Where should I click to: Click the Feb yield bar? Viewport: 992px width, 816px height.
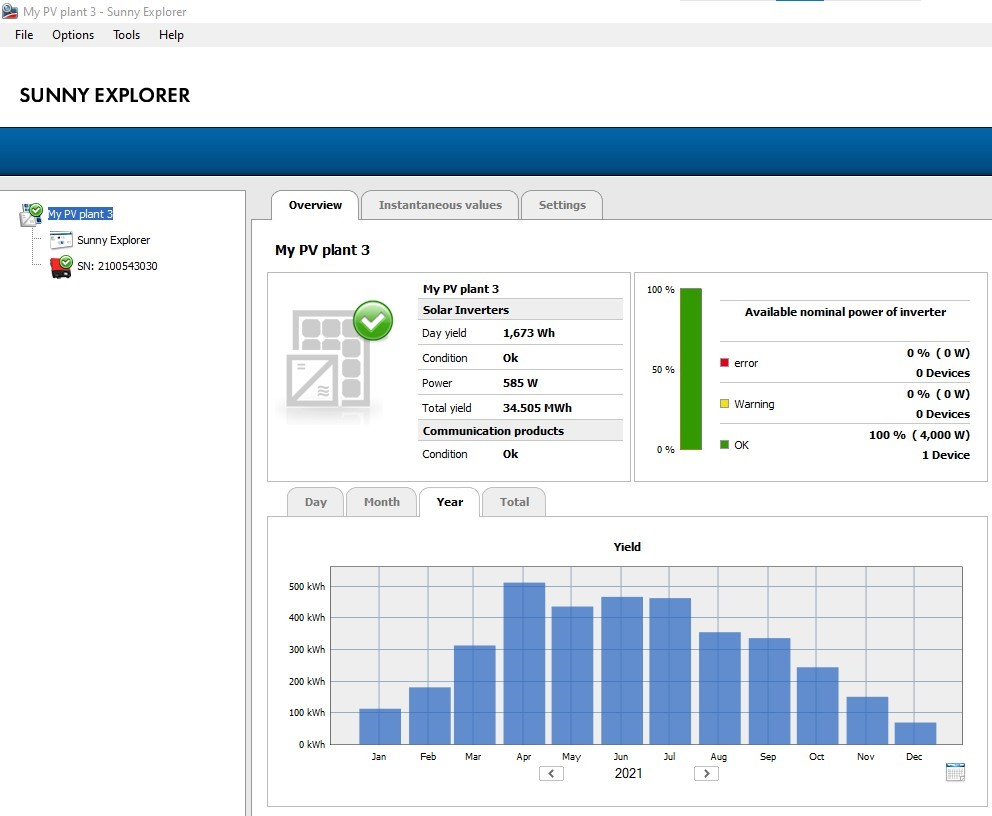pyautogui.click(x=430, y=715)
